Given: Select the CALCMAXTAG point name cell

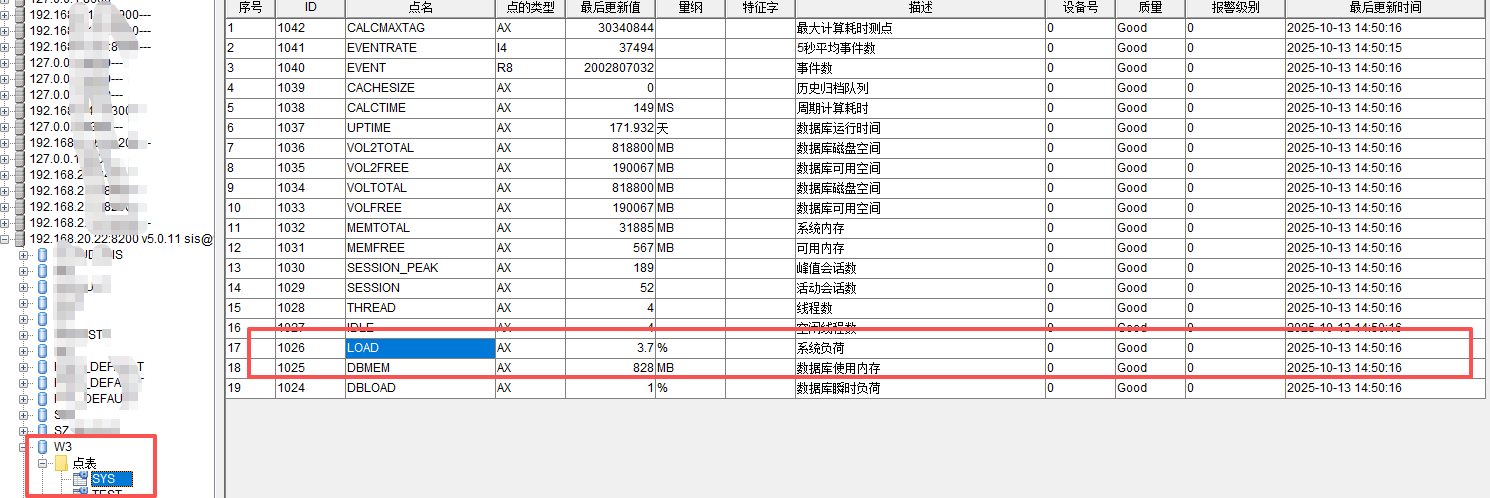Looking at the screenshot, I should (419, 28).
